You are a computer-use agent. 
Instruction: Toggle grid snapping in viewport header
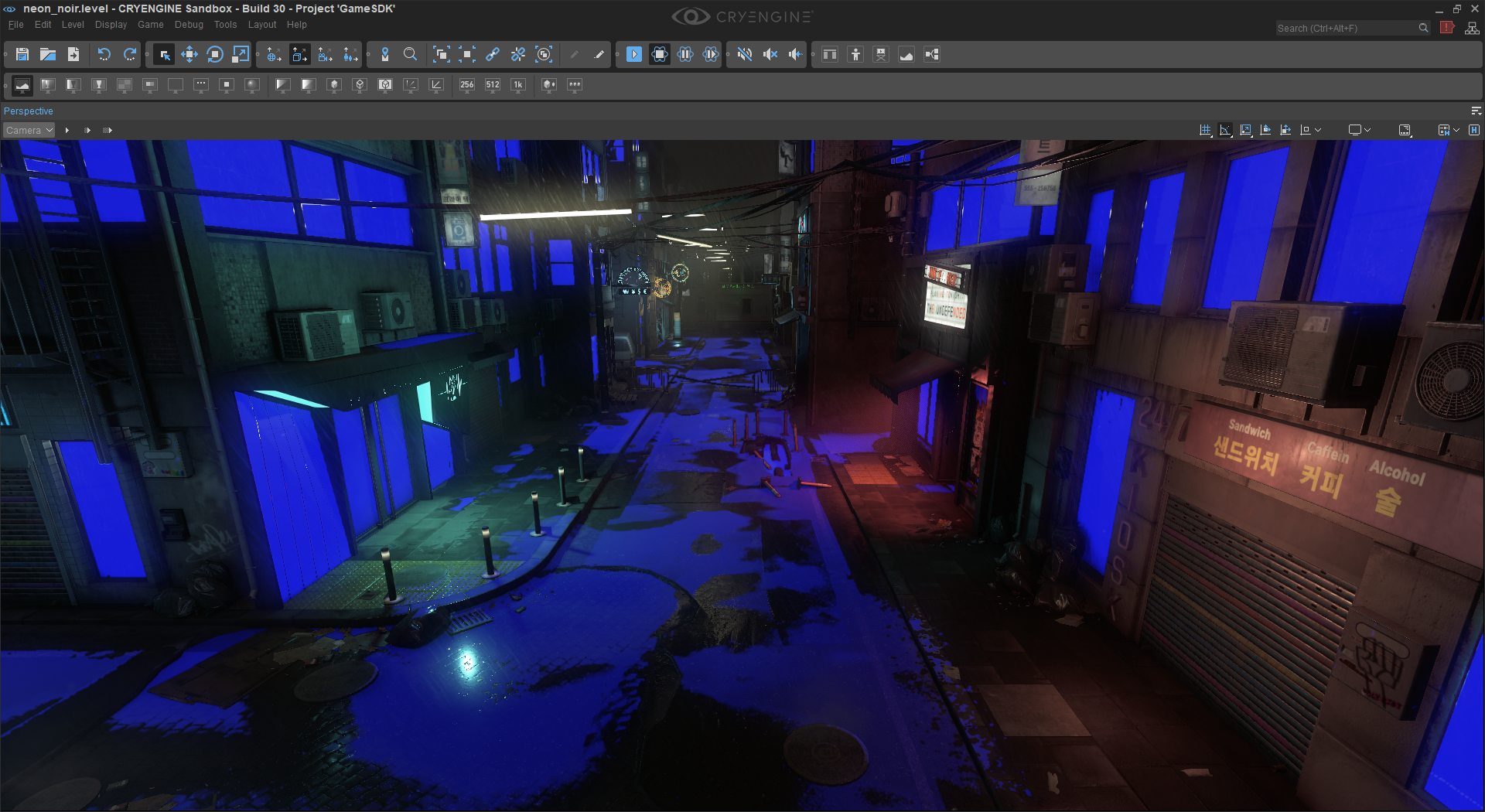[x=1205, y=130]
